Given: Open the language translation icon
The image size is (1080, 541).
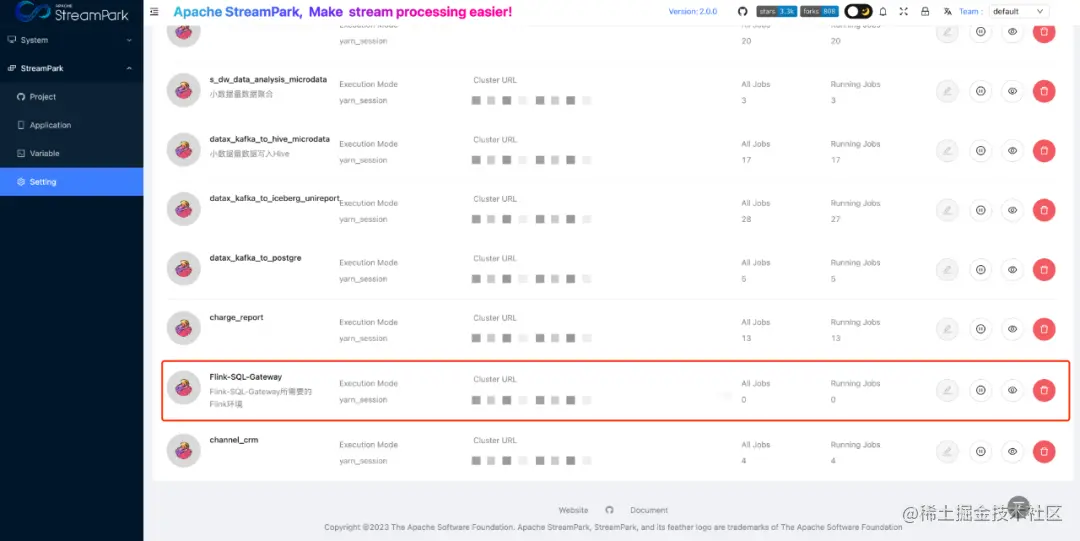Looking at the screenshot, I should (947, 12).
